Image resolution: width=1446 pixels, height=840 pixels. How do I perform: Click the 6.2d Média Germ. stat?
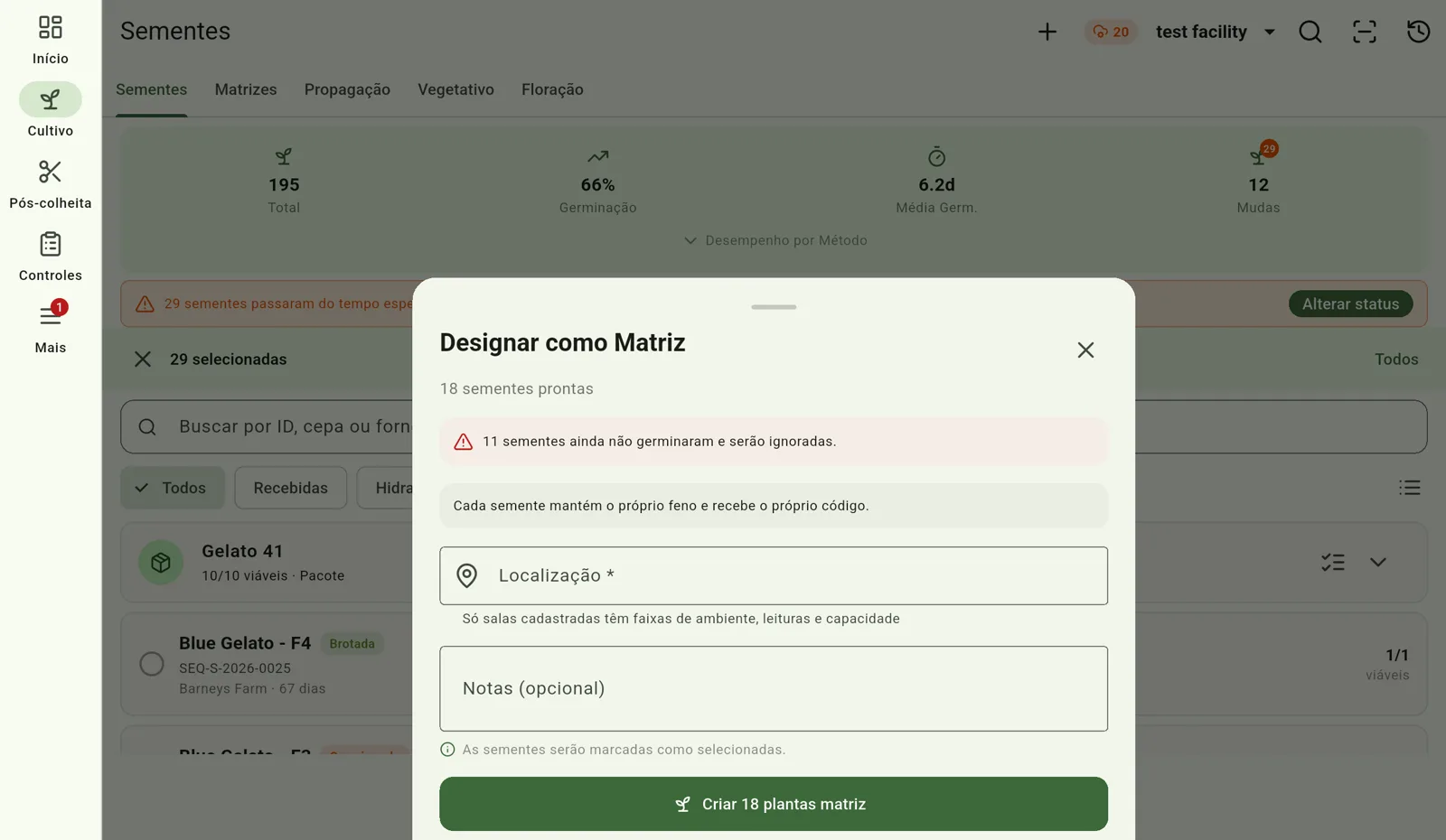click(x=936, y=183)
